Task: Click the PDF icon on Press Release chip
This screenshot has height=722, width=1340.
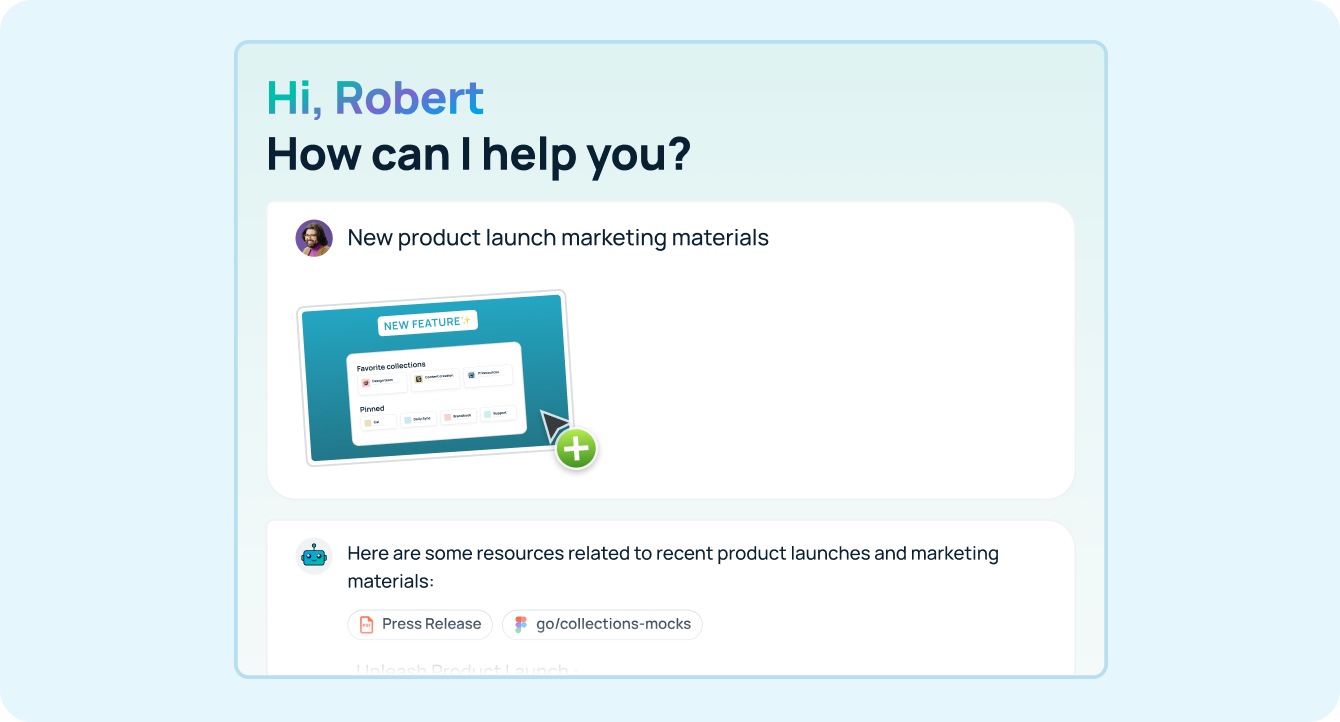Action: click(x=366, y=624)
